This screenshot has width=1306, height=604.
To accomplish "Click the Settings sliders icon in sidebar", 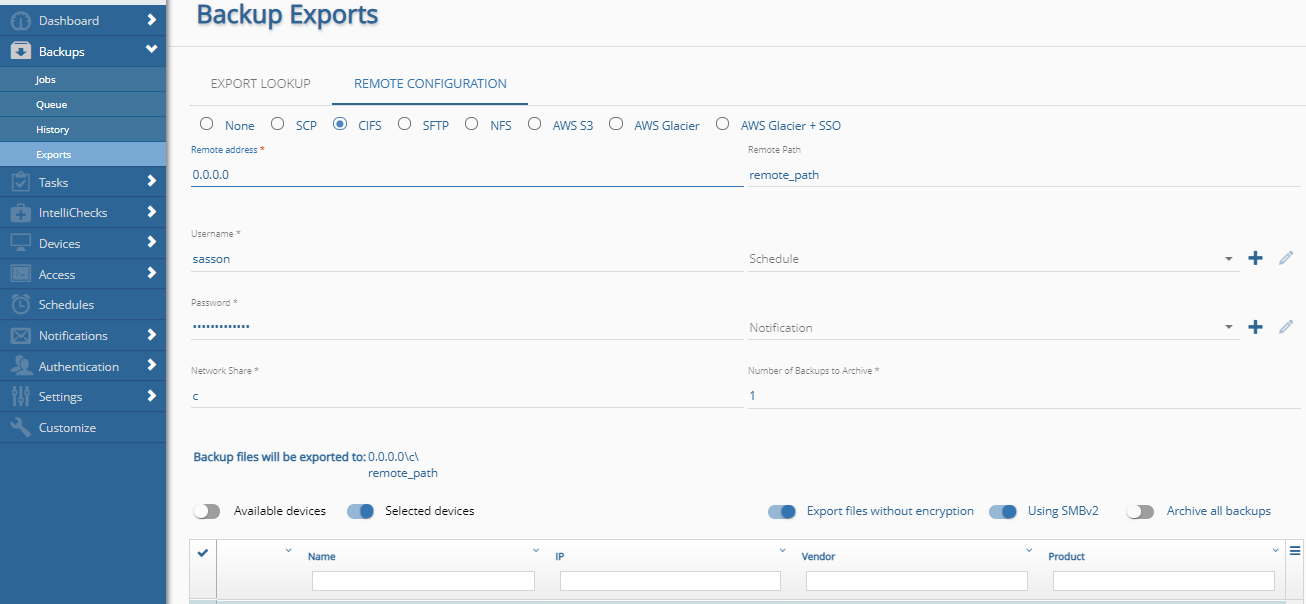I will (20, 397).
